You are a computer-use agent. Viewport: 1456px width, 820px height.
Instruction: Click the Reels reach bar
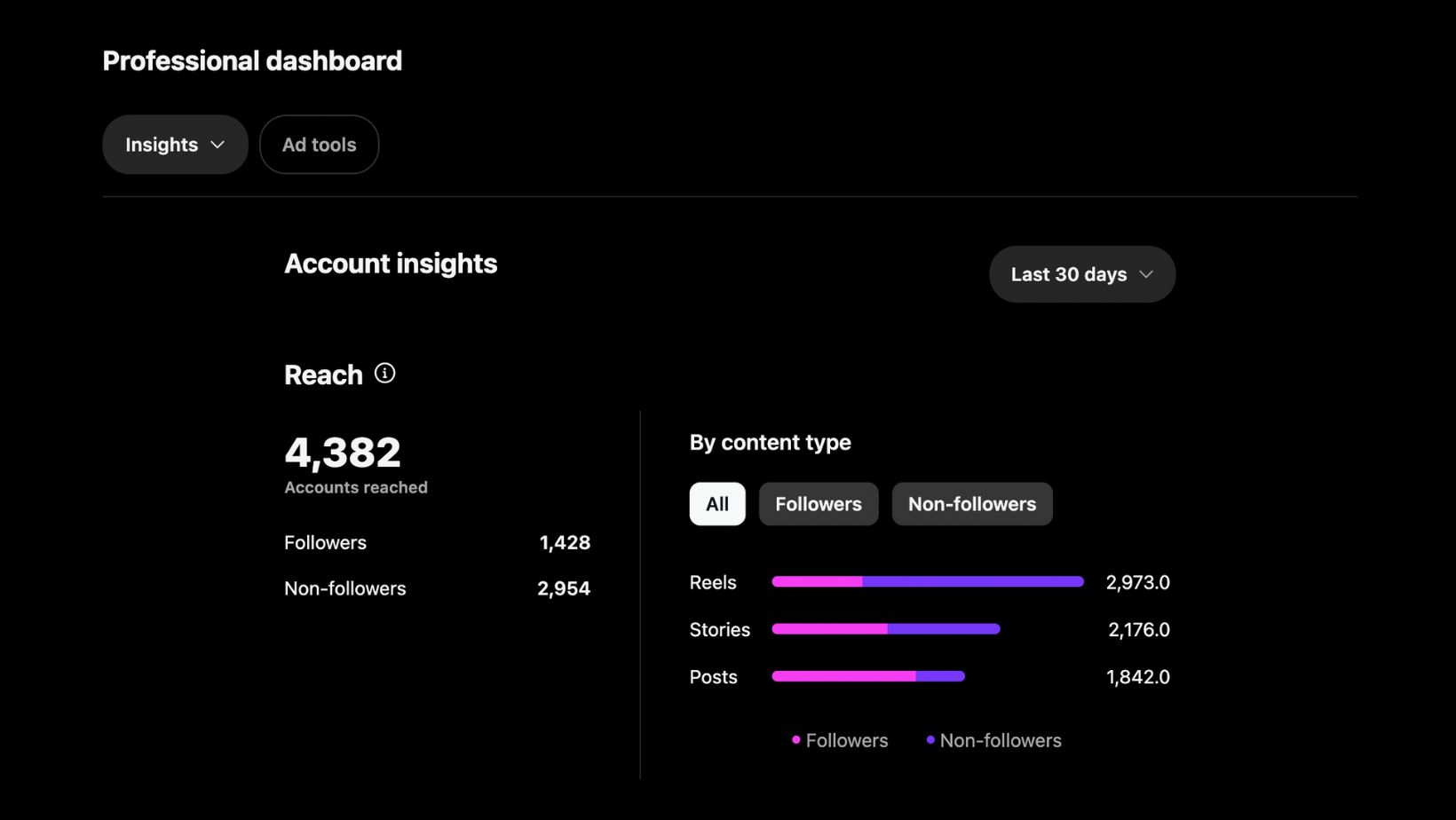pyautogui.click(x=928, y=582)
